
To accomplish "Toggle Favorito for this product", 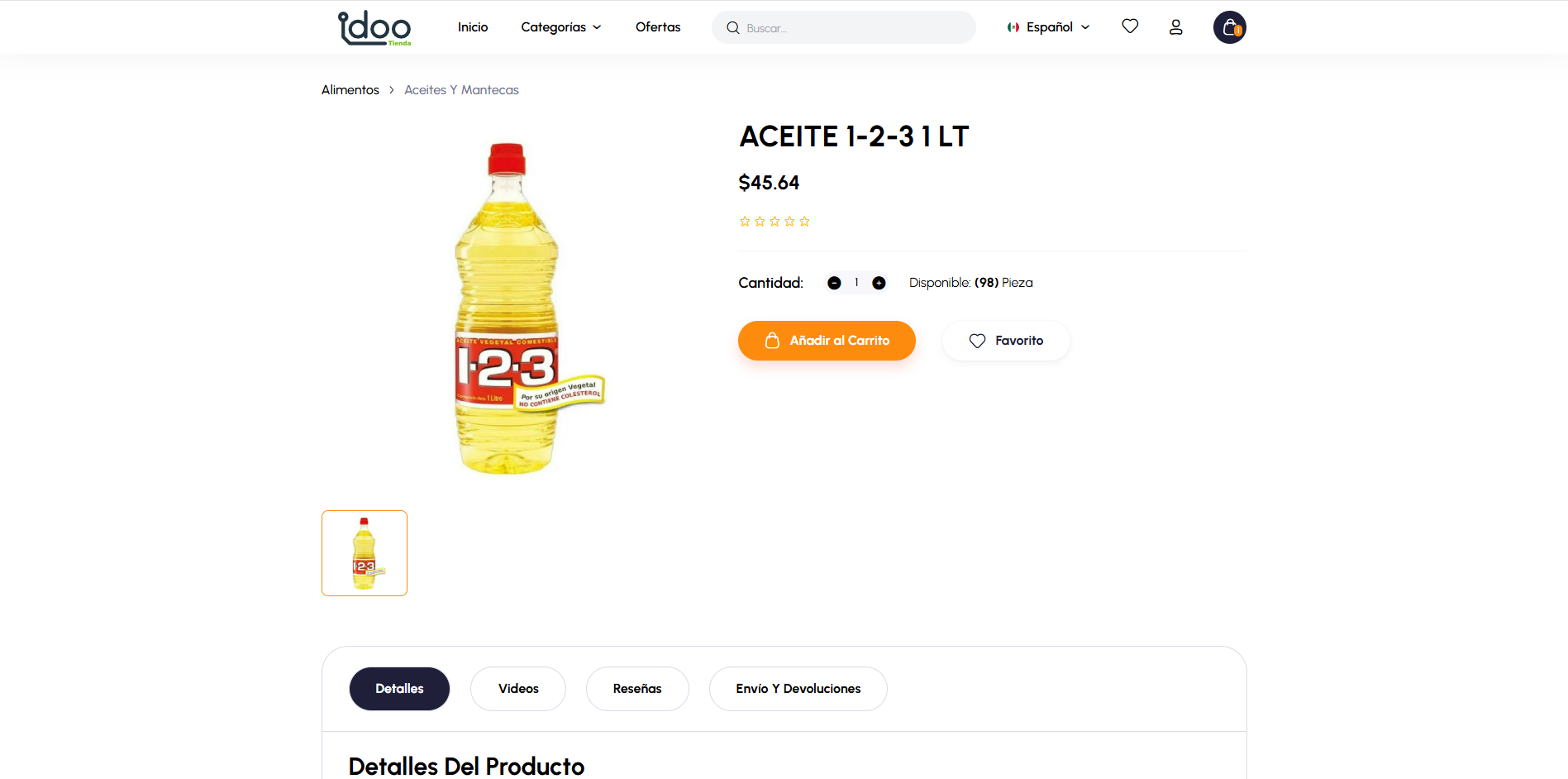I will (x=1006, y=341).
